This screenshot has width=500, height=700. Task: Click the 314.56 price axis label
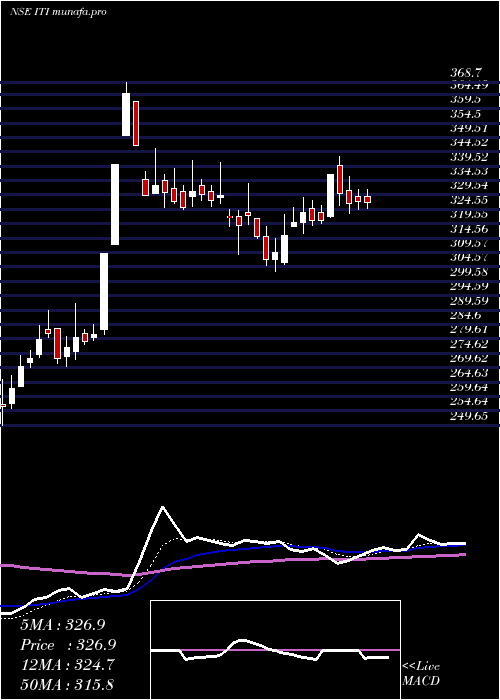(468, 229)
